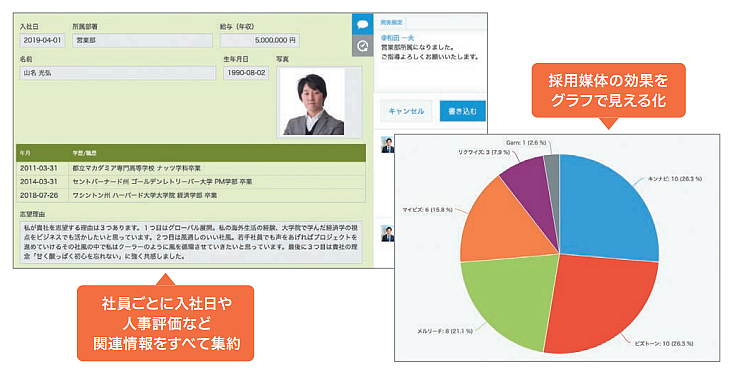The width and height of the screenshot is (732, 376).
Task: Click the chart label リクワイズ: 3 (7.9 %)
Action: [483, 152]
